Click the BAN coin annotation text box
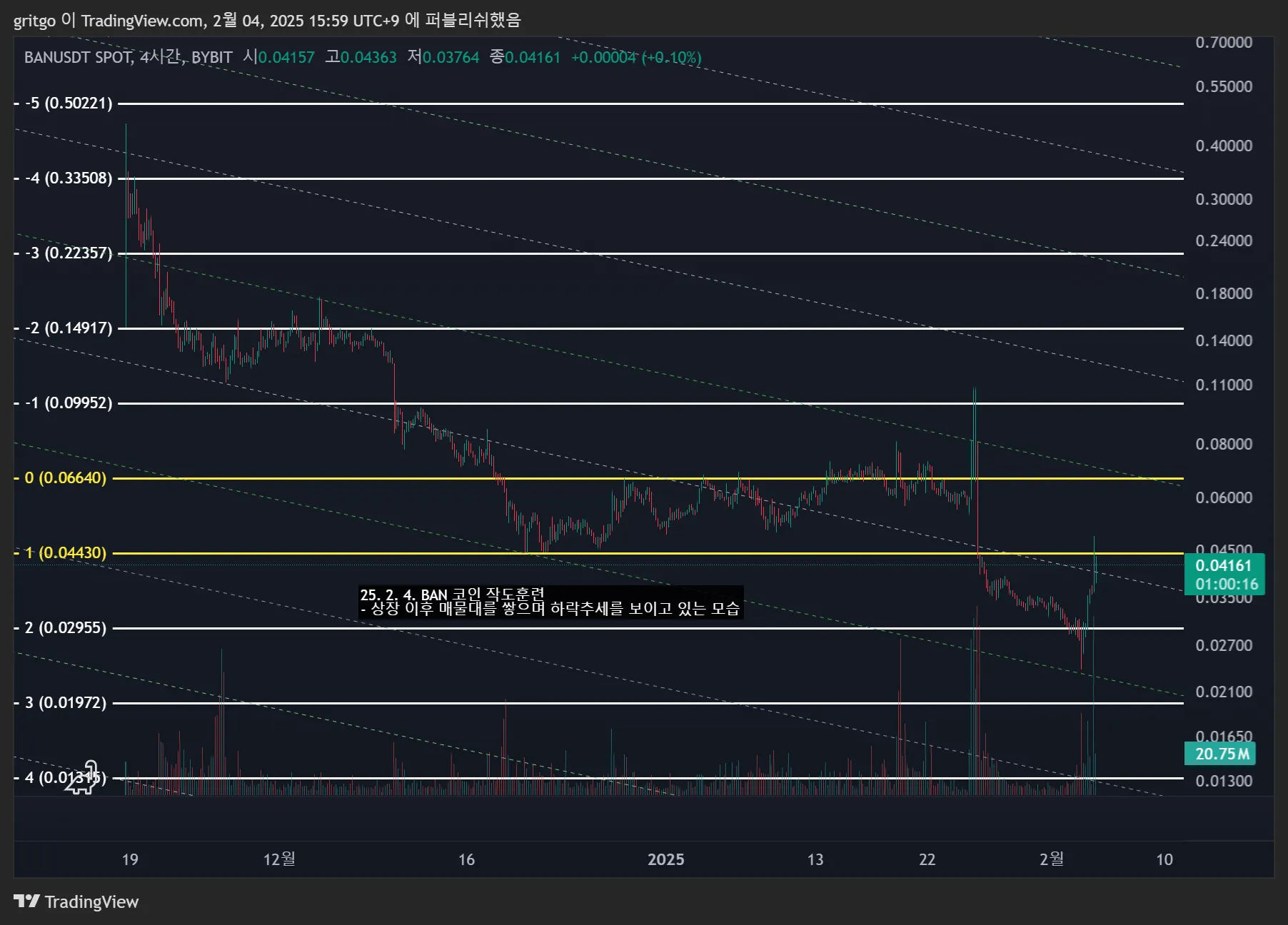Viewport: 1288px width, 925px height. coord(550,602)
